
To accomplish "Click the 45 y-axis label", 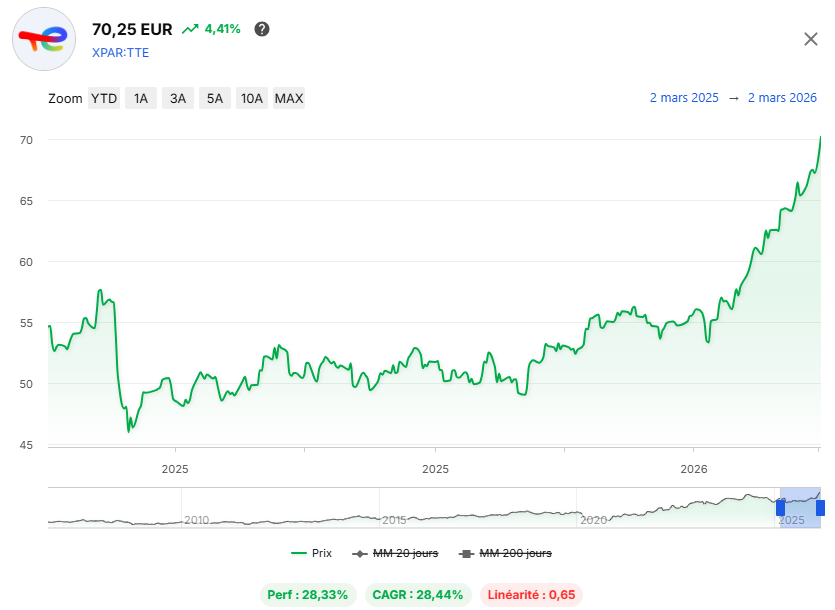I will click(26, 445).
